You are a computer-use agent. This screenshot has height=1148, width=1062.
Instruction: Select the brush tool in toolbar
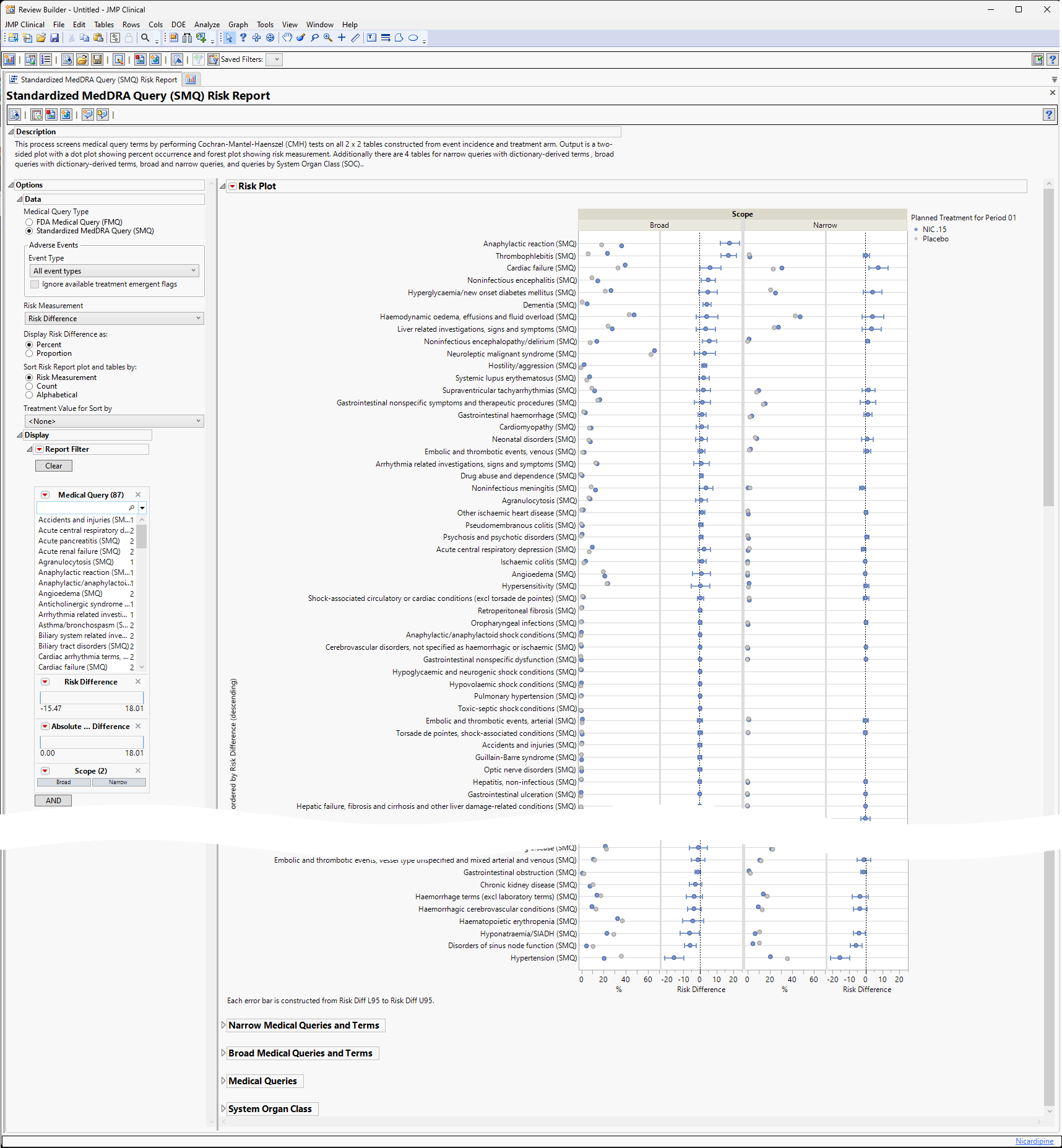tap(301, 38)
